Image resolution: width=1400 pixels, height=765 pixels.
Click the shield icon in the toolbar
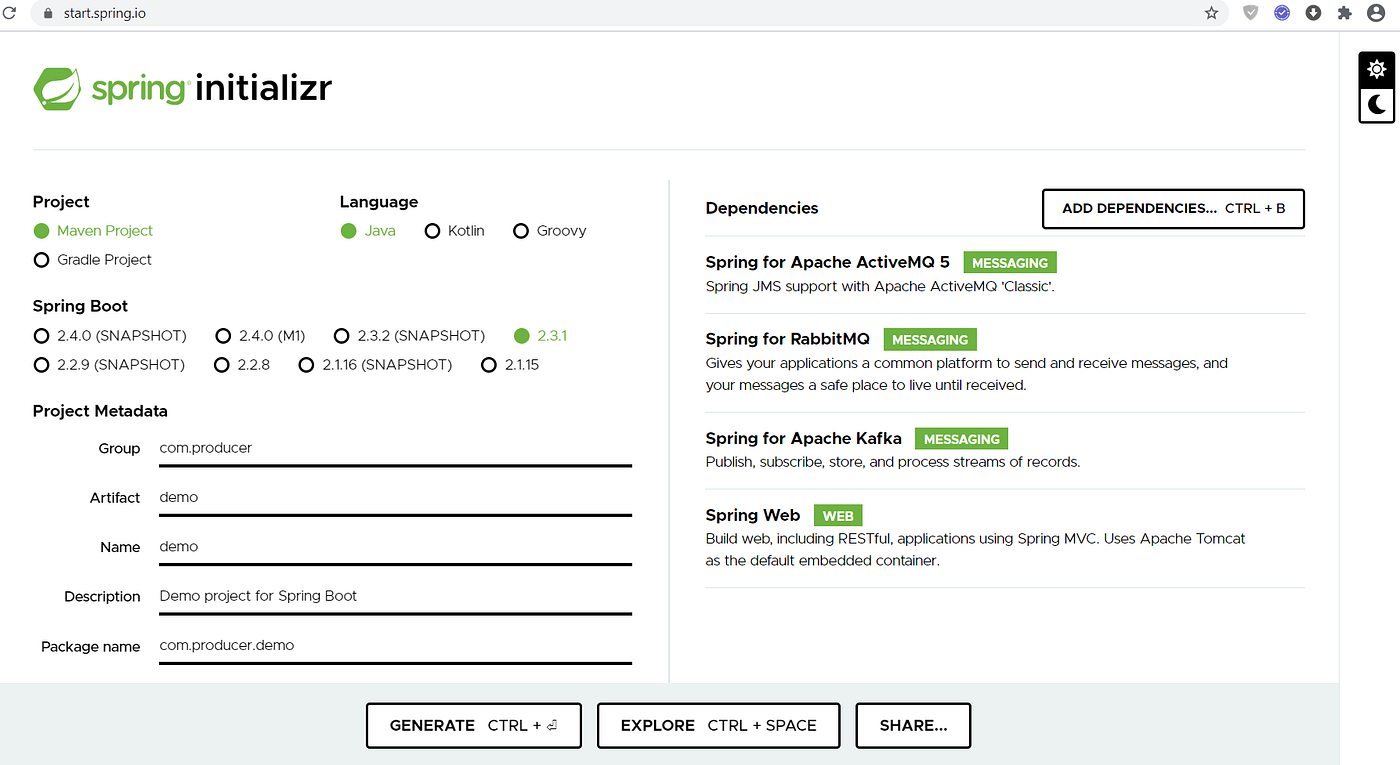pyautogui.click(x=1250, y=13)
